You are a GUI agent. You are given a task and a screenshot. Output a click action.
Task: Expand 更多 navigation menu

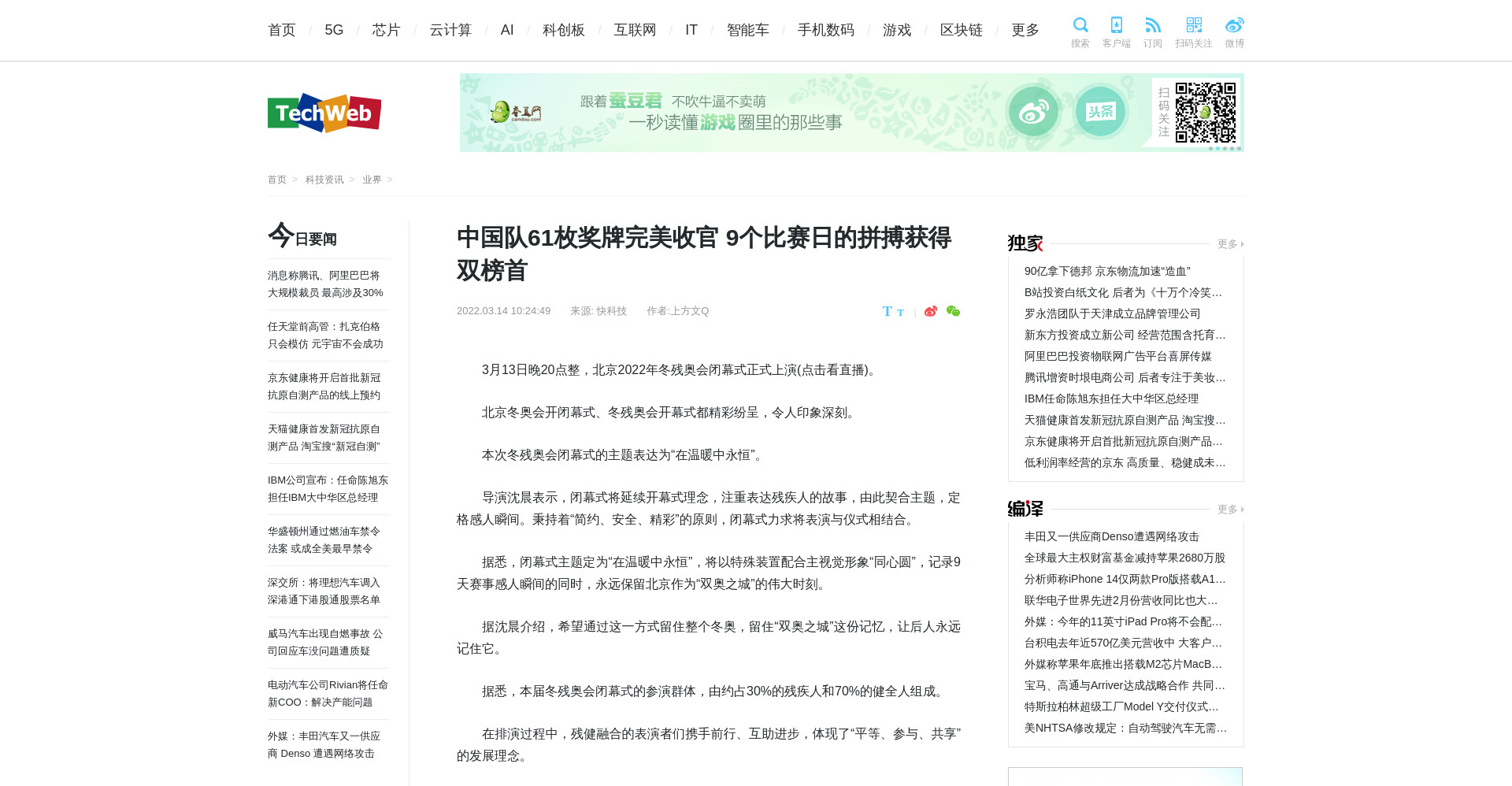click(x=1025, y=30)
